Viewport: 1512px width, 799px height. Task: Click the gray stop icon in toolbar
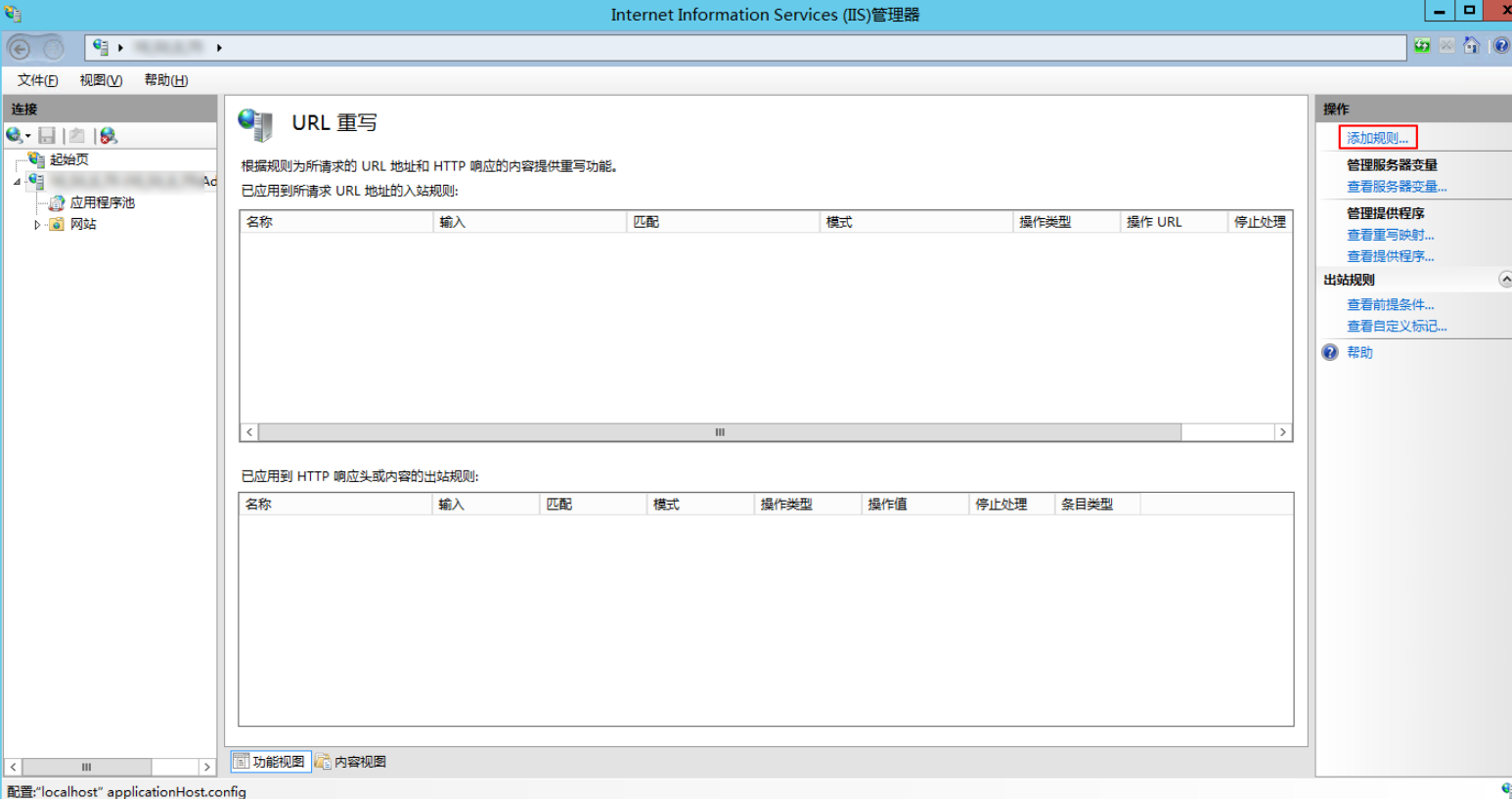1446,46
